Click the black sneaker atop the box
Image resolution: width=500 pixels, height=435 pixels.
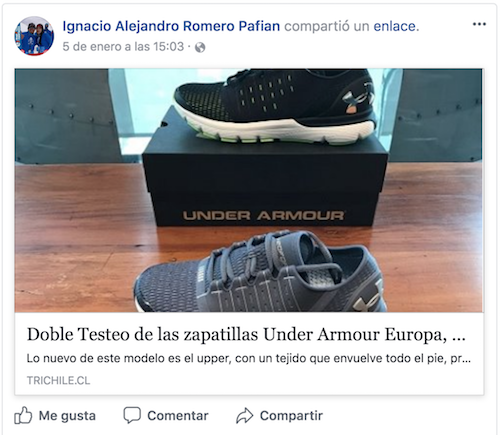275,106
